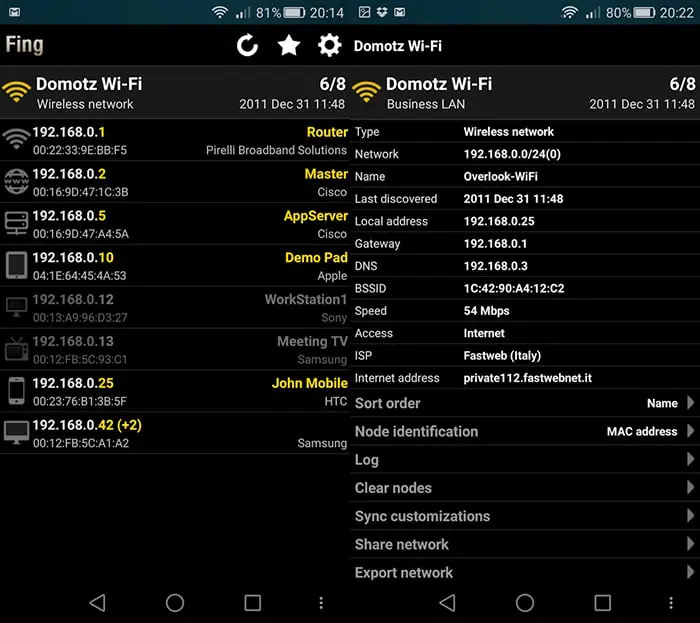Tap the Back navigation button on right screen
The height and width of the screenshot is (623, 700).
(x=447, y=602)
